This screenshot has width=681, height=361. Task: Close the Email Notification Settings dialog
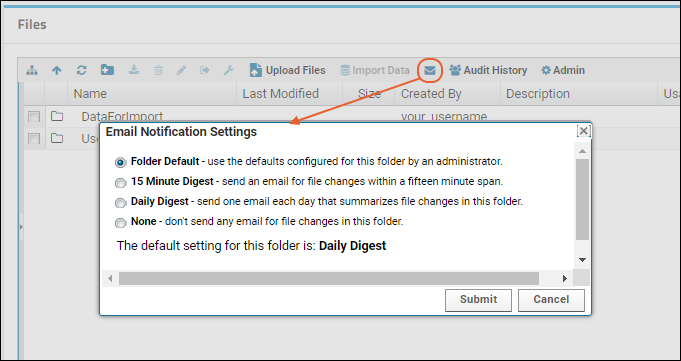584,131
